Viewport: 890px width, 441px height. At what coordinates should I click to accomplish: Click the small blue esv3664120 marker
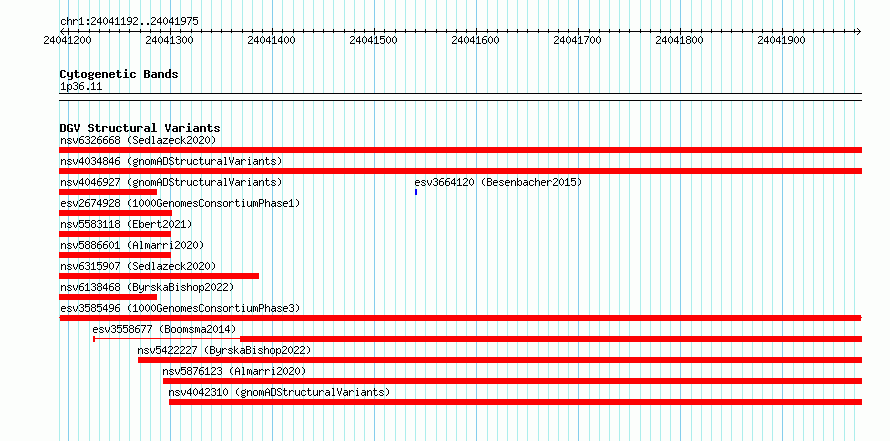coord(416,192)
